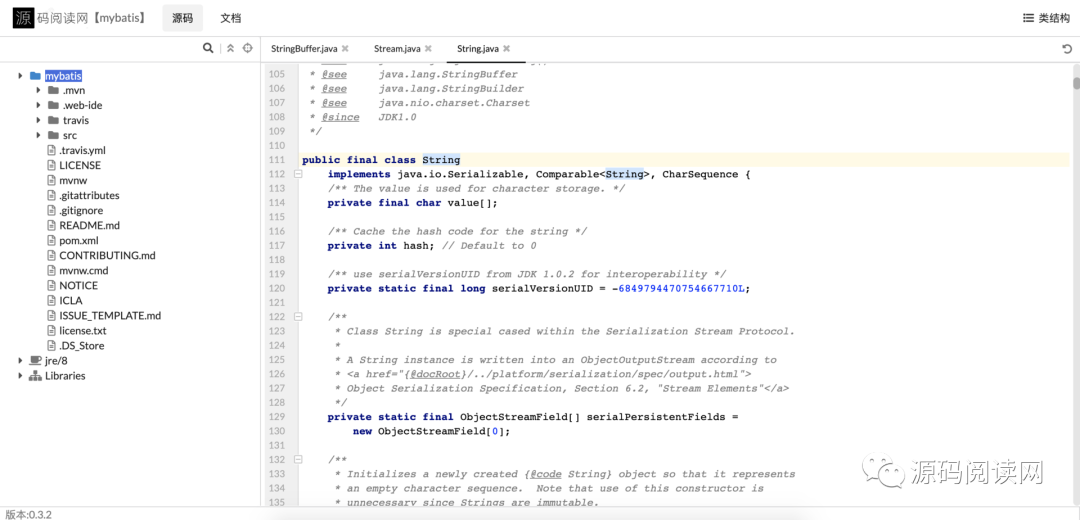Click java.lang.StringBuilder reference on line 106

(x=451, y=89)
